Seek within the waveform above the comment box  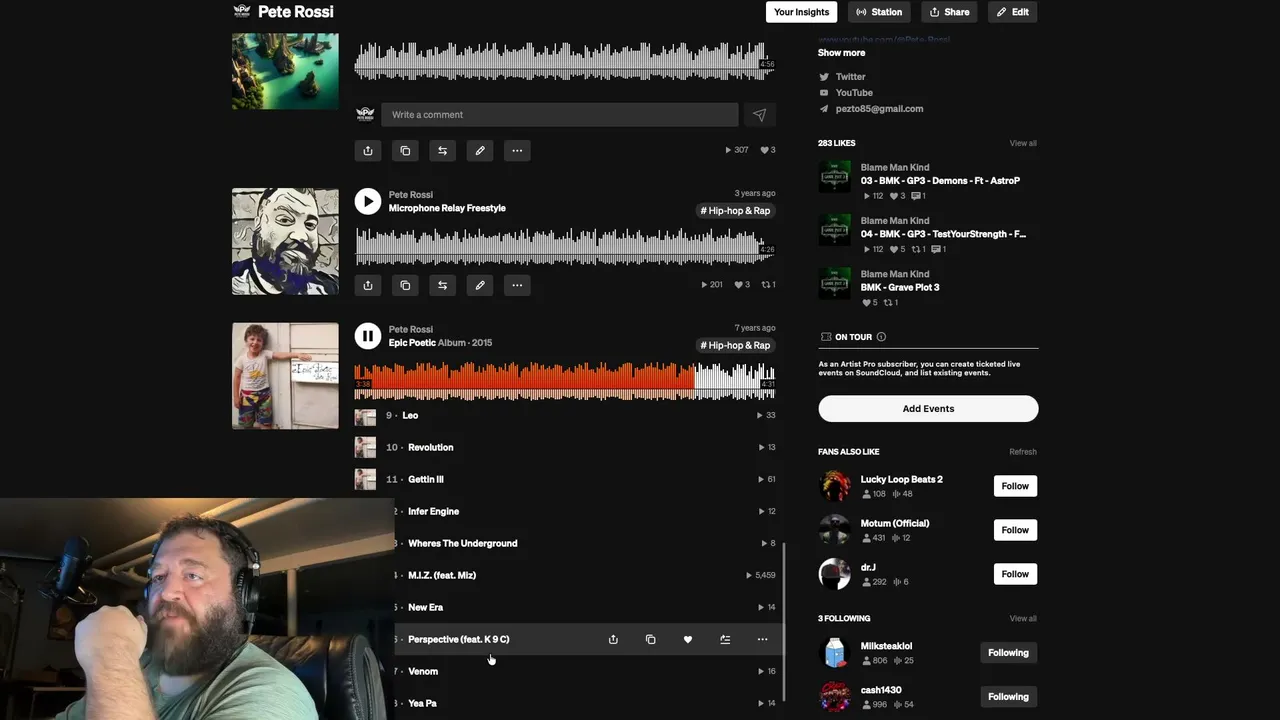coord(565,61)
